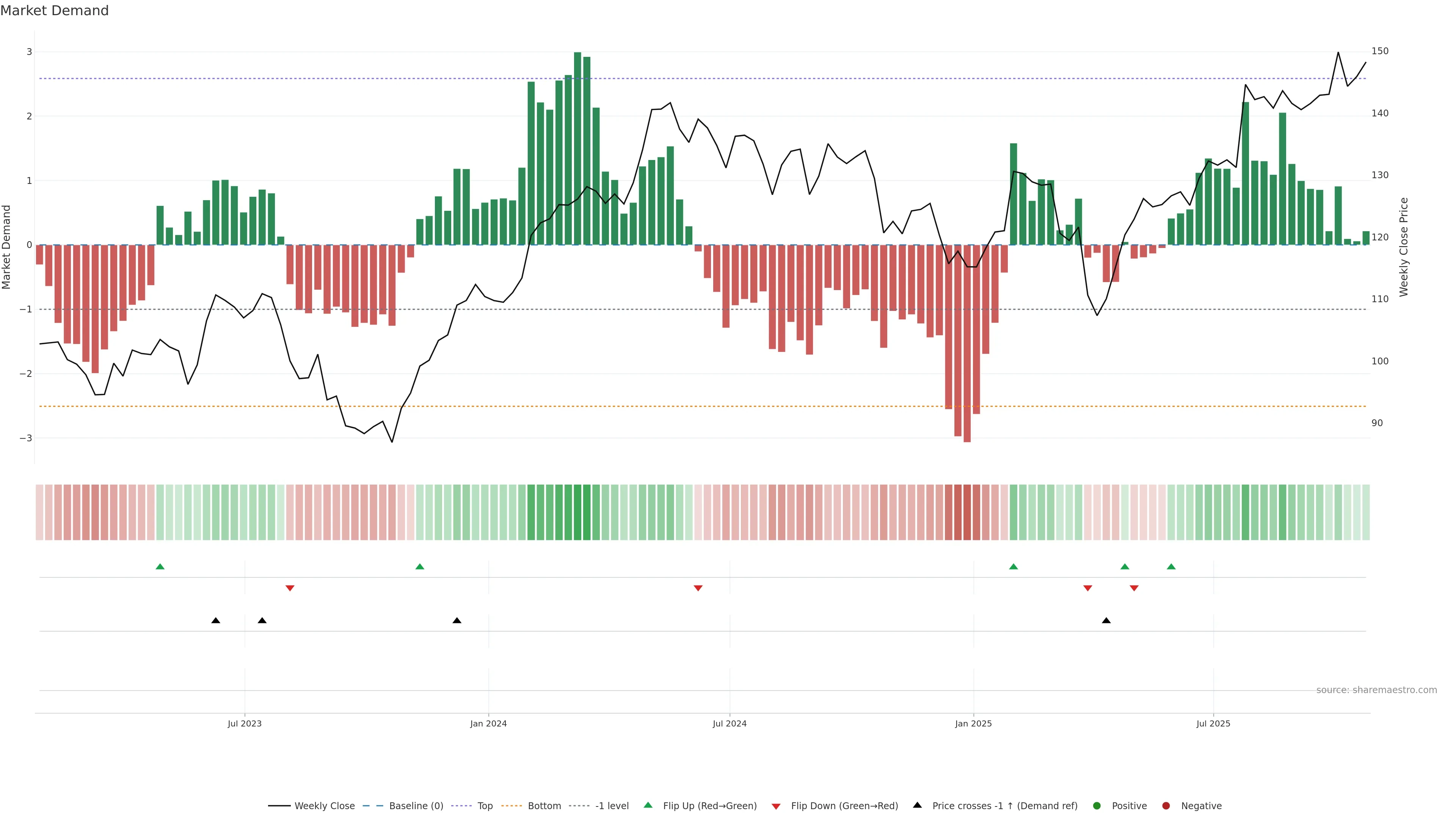Click the source sharemaestro.com text

pyautogui.click(x=1376, y=690)
